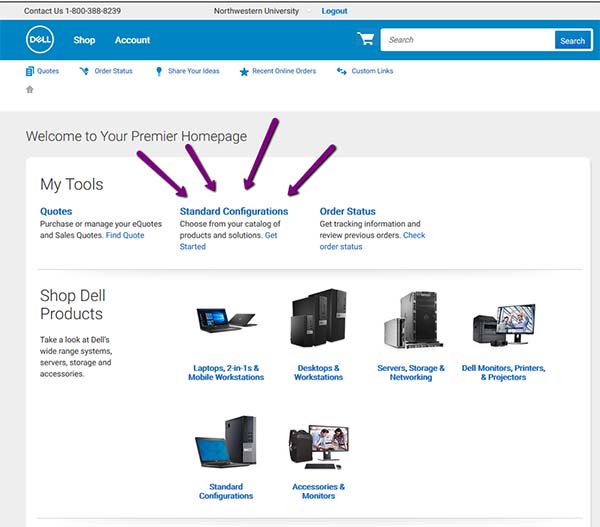This screenshot has height=527, width=600.
Task: Open Standard Configurations link under Shop Dell Products
Action: coord(226,491)
